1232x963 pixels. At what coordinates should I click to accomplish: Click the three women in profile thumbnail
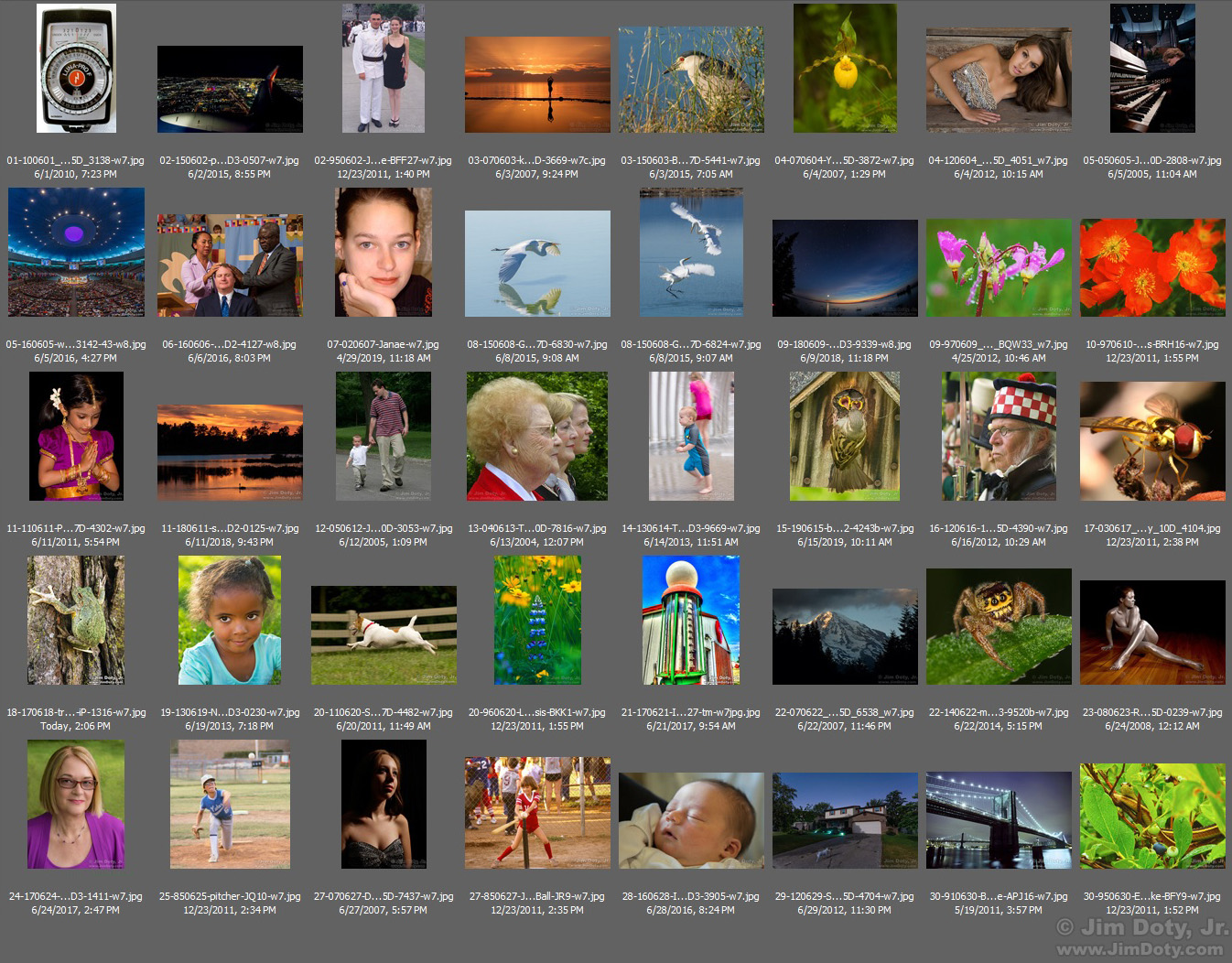pyautogui.click(x=537, y=436)
